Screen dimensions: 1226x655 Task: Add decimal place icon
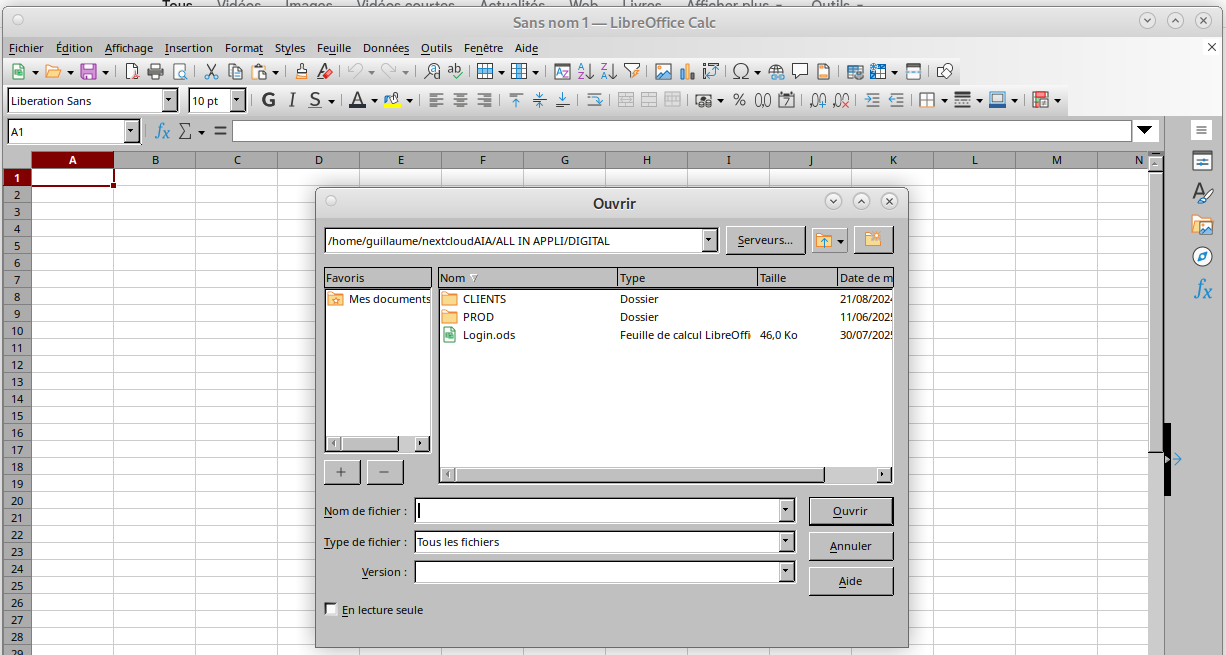coord(818,100)
